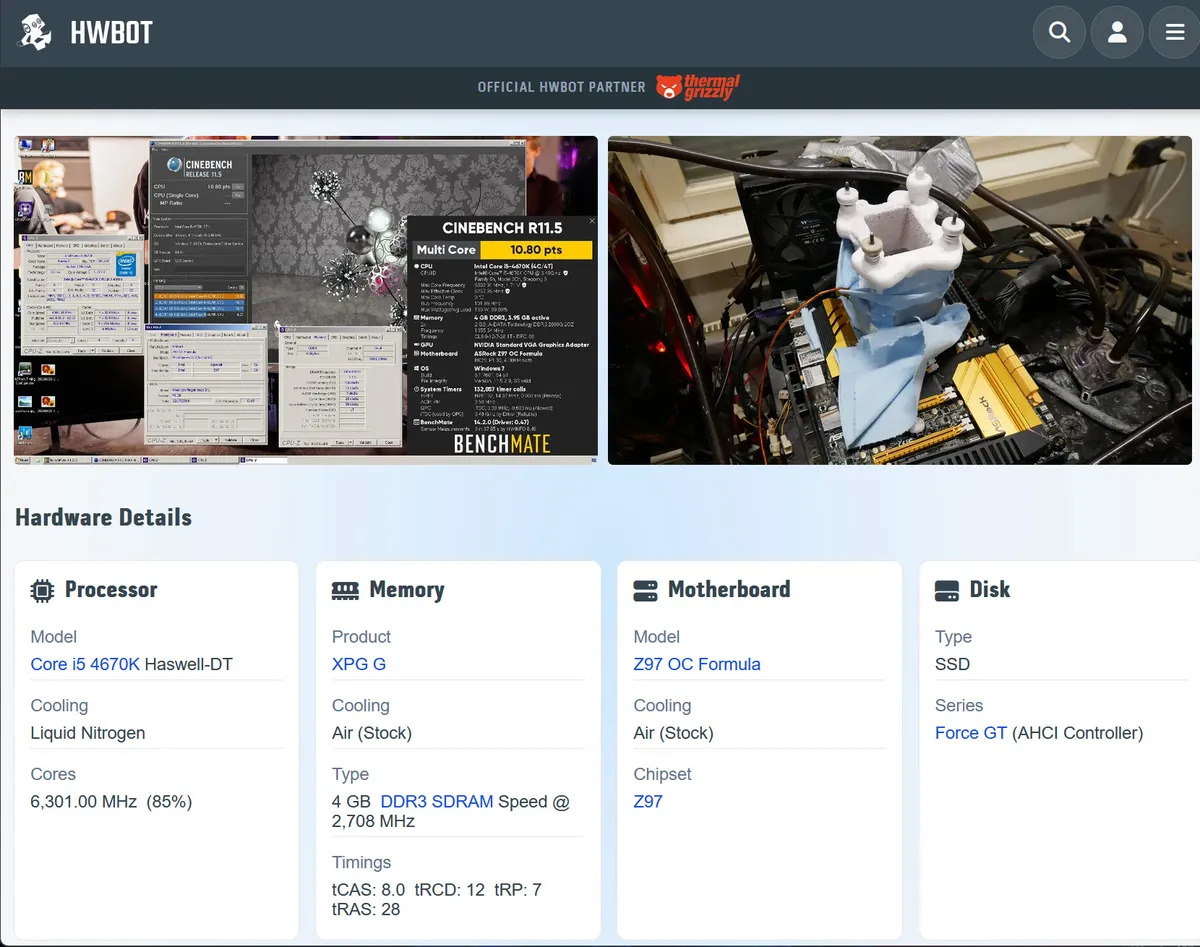Click the Disk drive icon
This screenshot has width=1200, height=947.
point(947,590)
